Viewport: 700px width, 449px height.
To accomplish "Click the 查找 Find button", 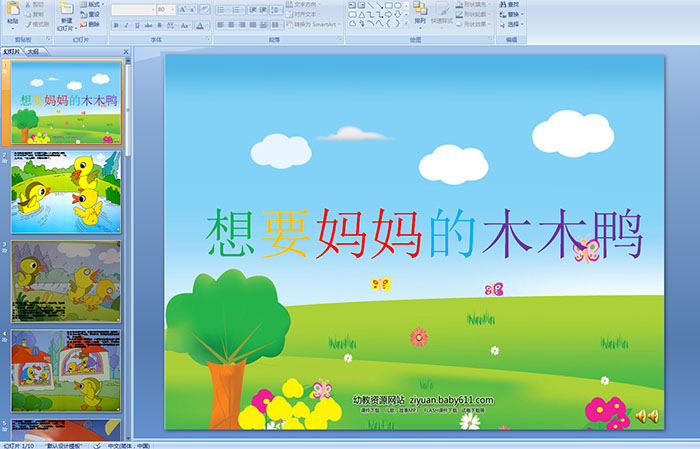I will tap(509, 4).
